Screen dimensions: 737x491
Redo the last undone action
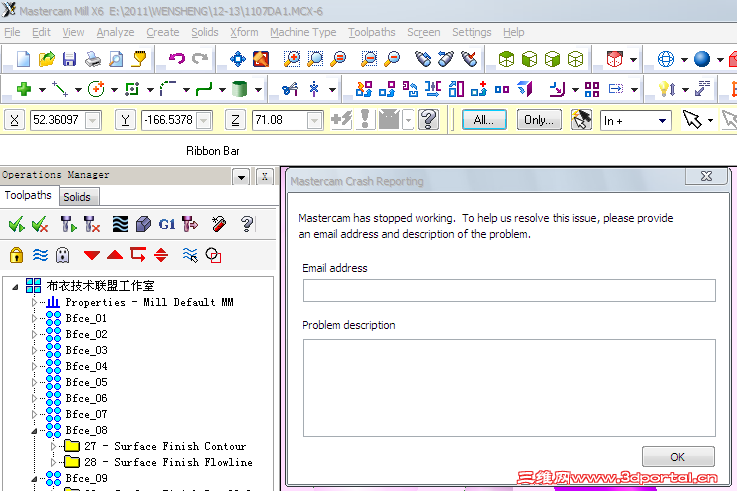200,59
